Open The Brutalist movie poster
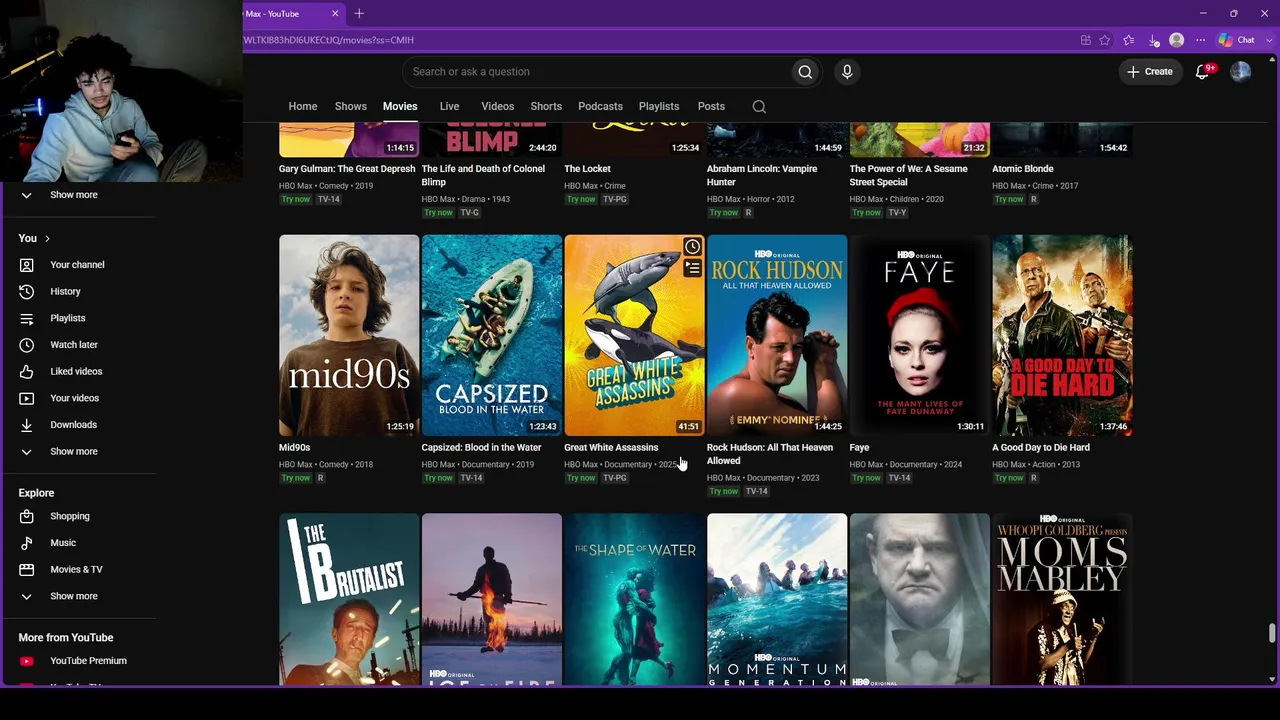Viewport: 1280px width, 720px height. tap(349, 600)
